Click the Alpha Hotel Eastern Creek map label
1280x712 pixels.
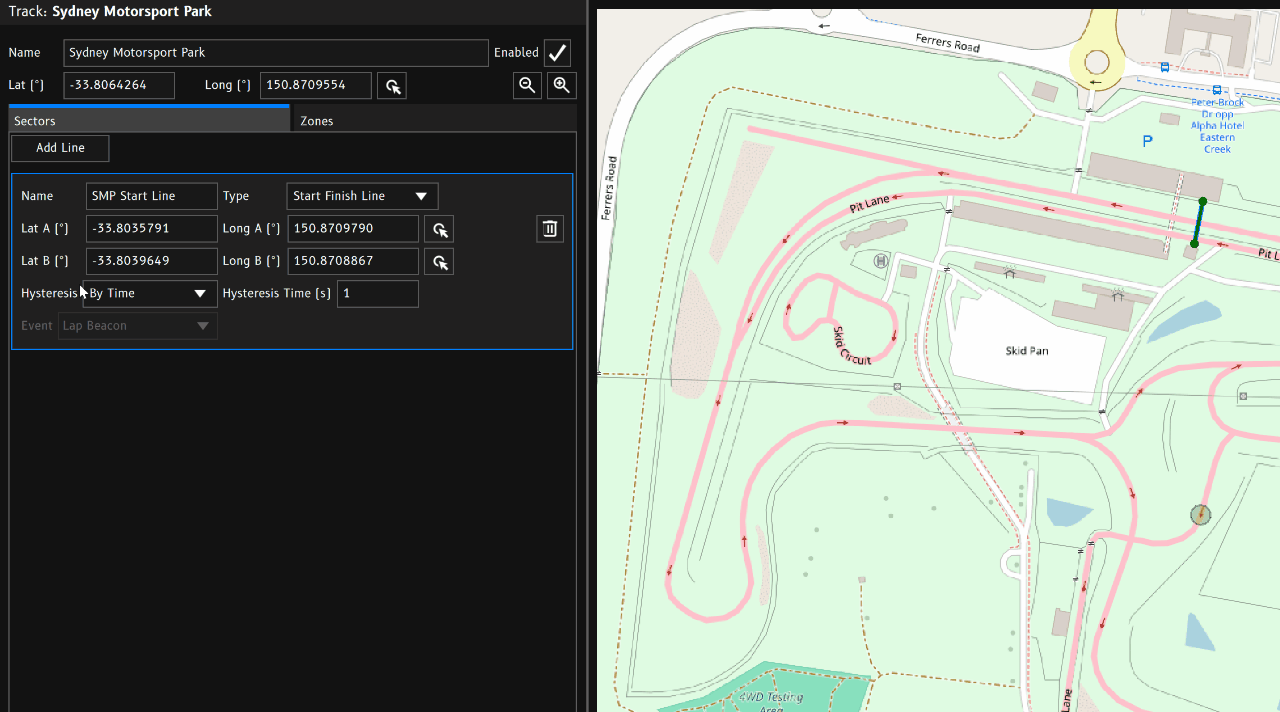[1217, 126]
